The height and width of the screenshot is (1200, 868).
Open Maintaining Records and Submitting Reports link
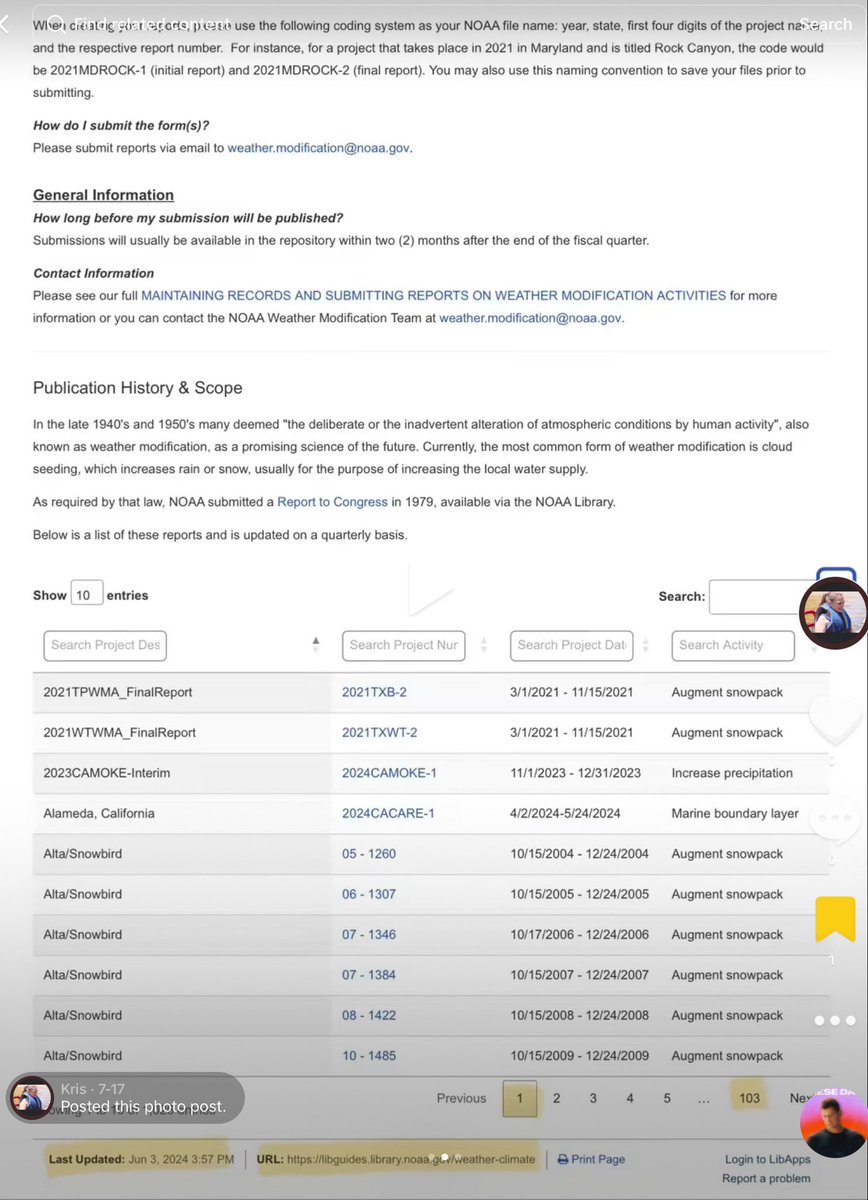(x=433, y=296)
